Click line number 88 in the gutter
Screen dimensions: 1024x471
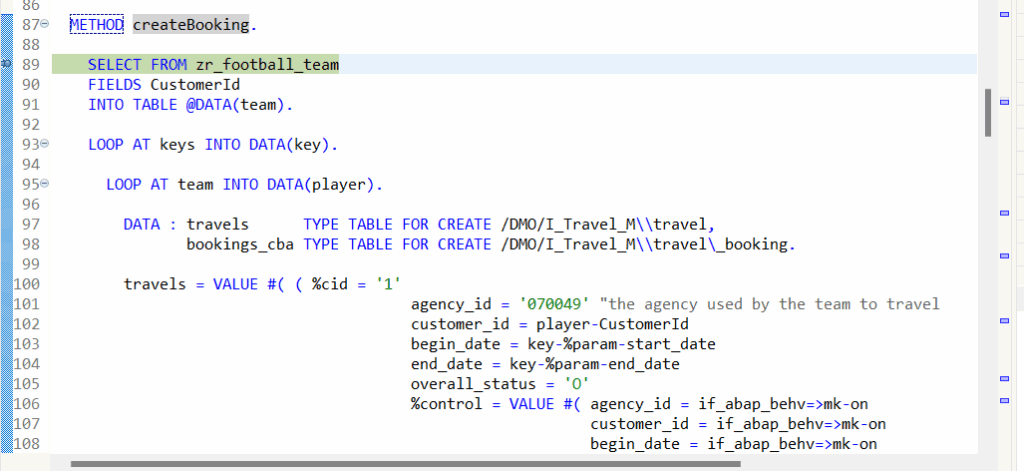click(x=30, y=44)
